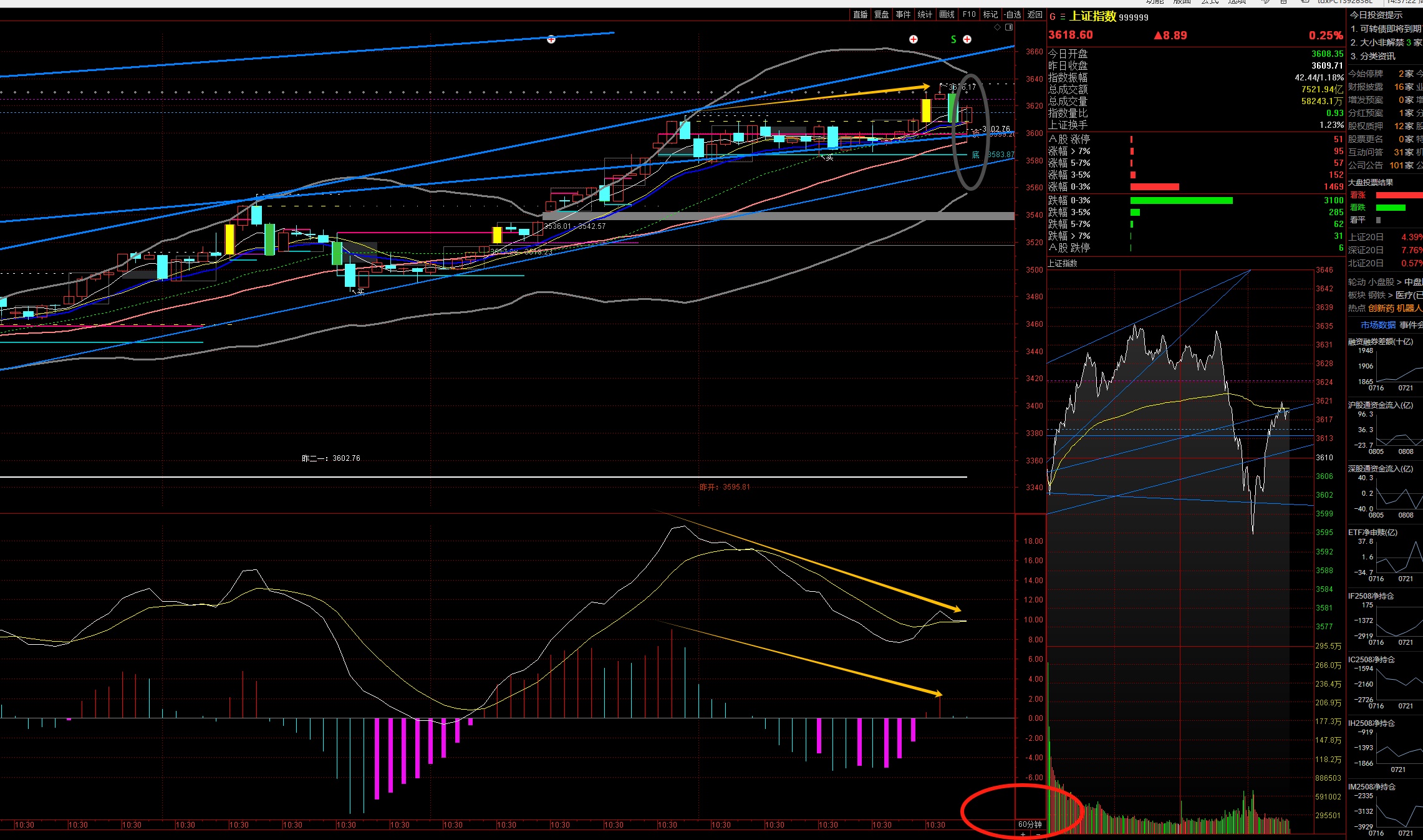Screen dimensions: 1423x840
Task: Click the plus marker on upper blue trendline
Action: (551, 39)
